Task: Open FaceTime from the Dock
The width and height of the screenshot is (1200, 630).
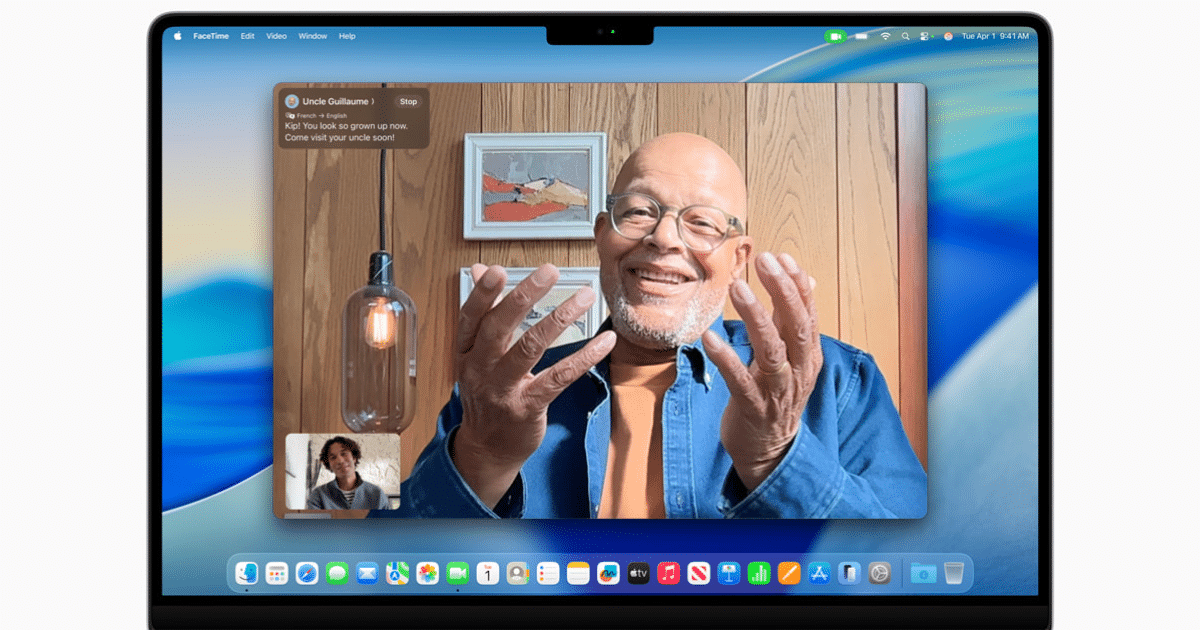Action: pyautogui.click(x=457, y=573)
